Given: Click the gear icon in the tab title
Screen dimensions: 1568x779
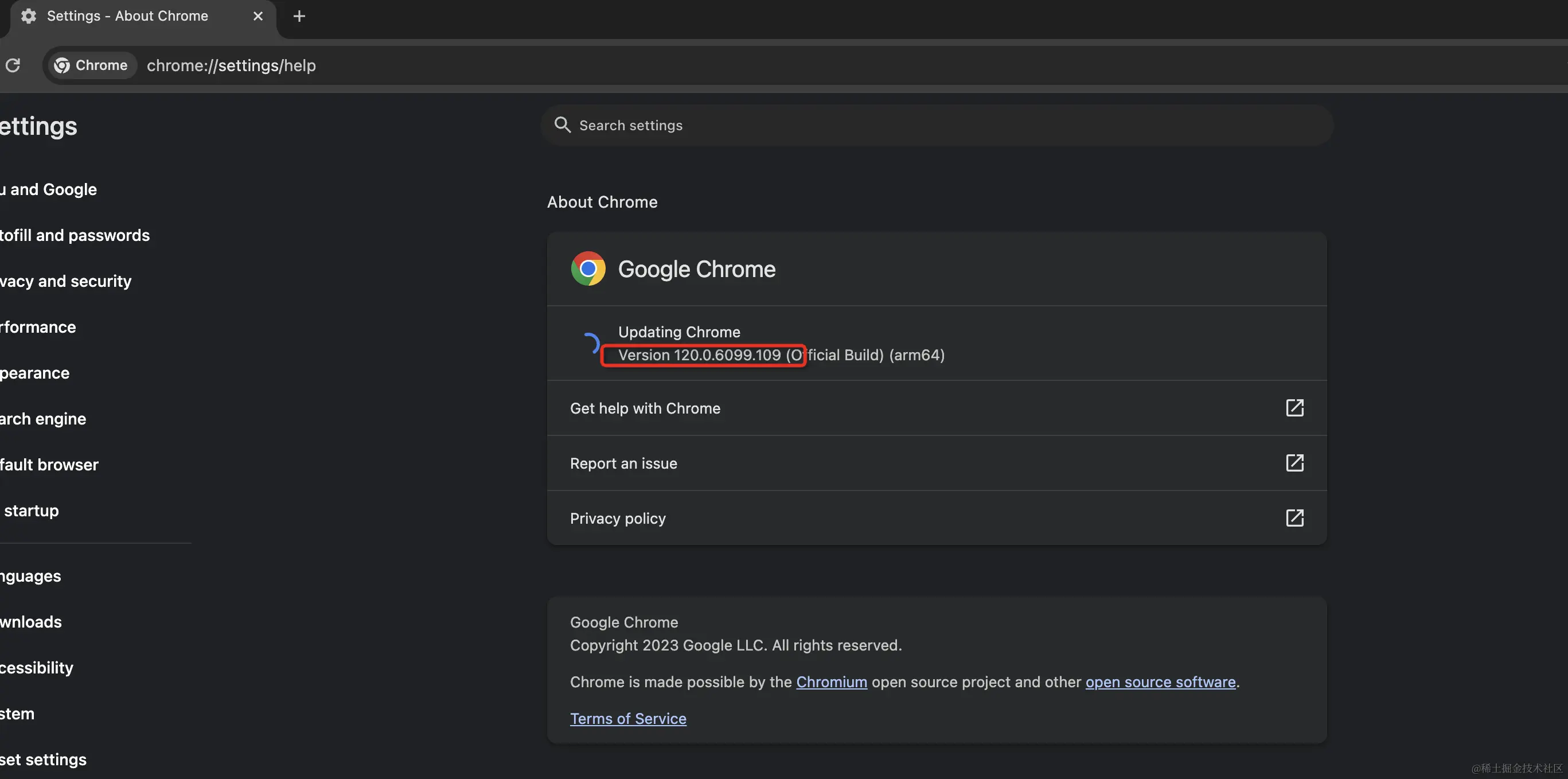Looking at the screenshot, I should [29, 16].
